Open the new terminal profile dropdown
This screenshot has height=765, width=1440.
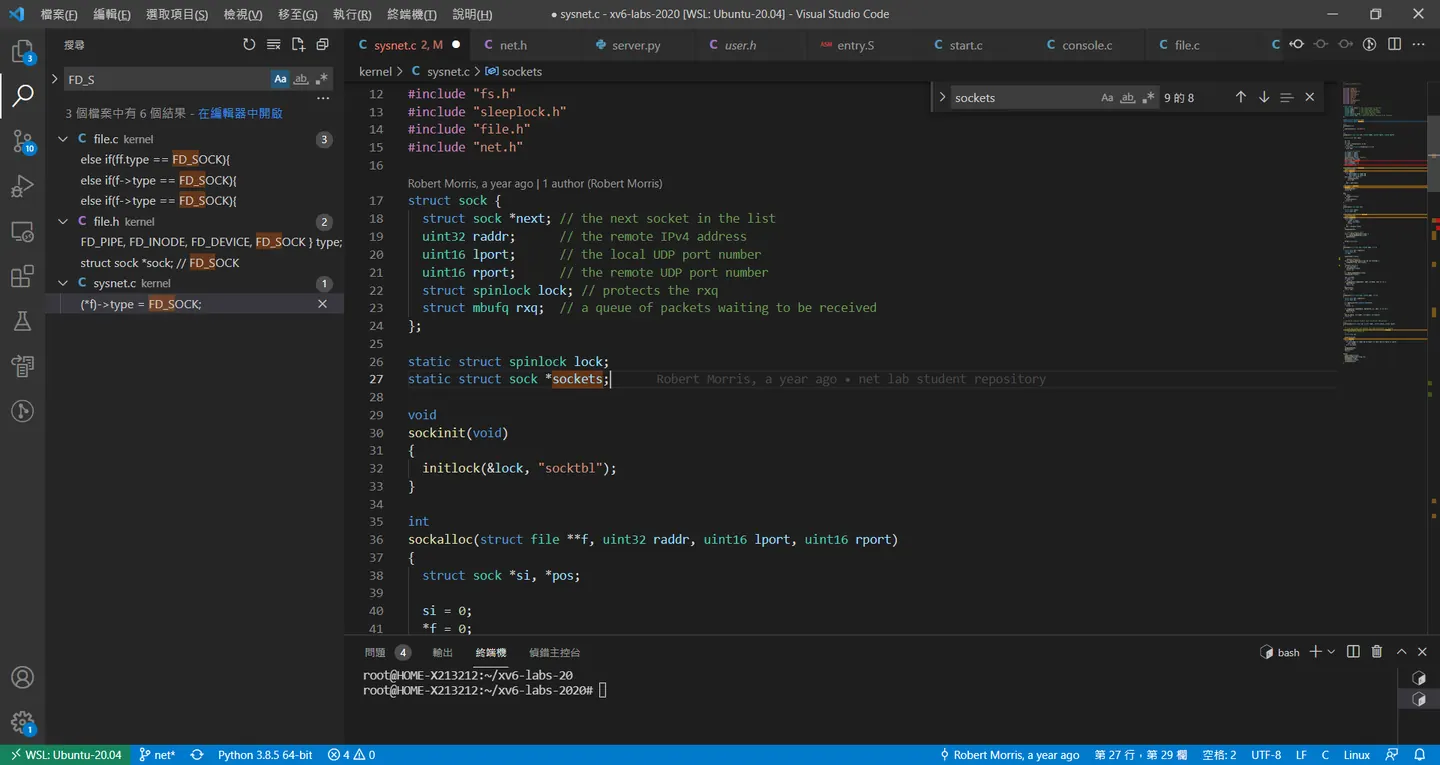point(1331,652)
